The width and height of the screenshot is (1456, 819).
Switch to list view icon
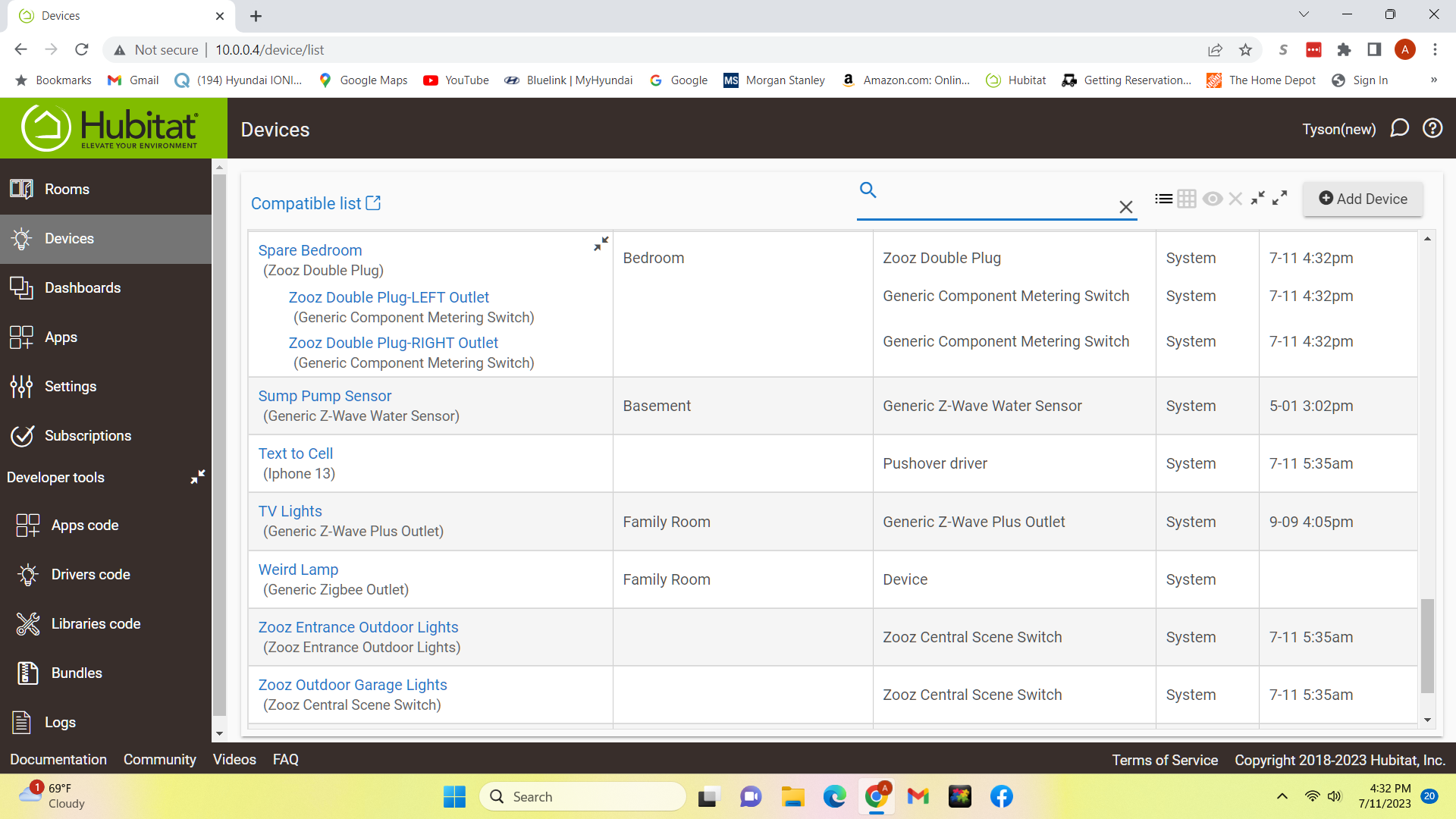tap(1163, 199)
